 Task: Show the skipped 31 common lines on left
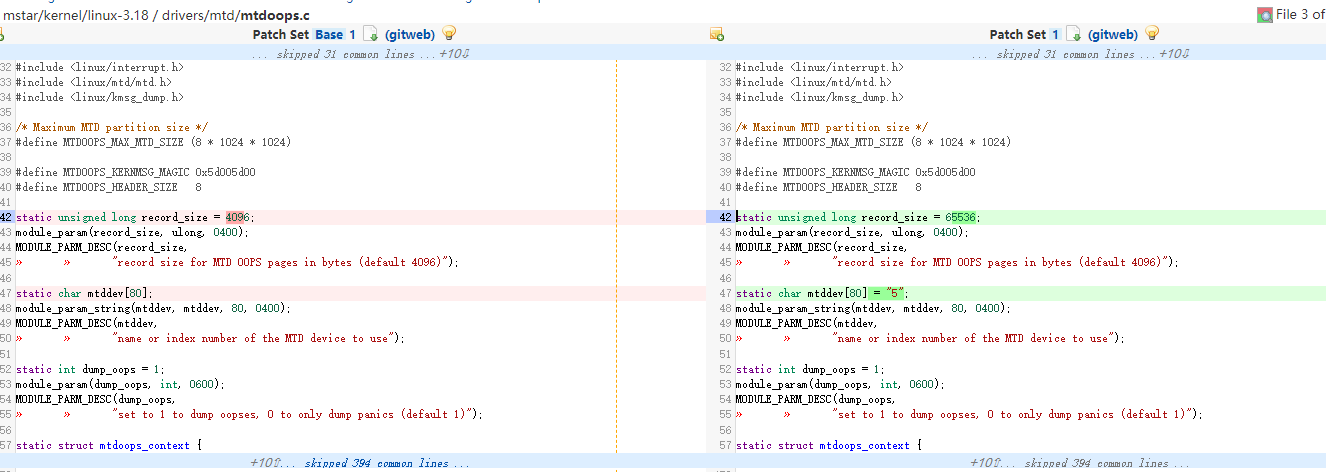[343, 54]
